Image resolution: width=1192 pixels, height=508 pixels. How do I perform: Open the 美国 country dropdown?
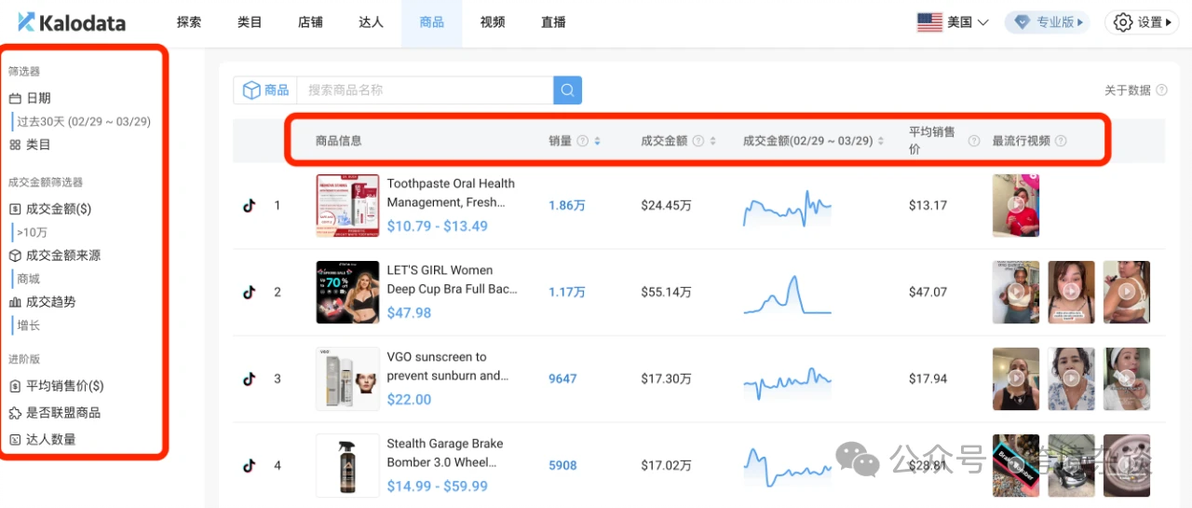(x=953, y=22)
